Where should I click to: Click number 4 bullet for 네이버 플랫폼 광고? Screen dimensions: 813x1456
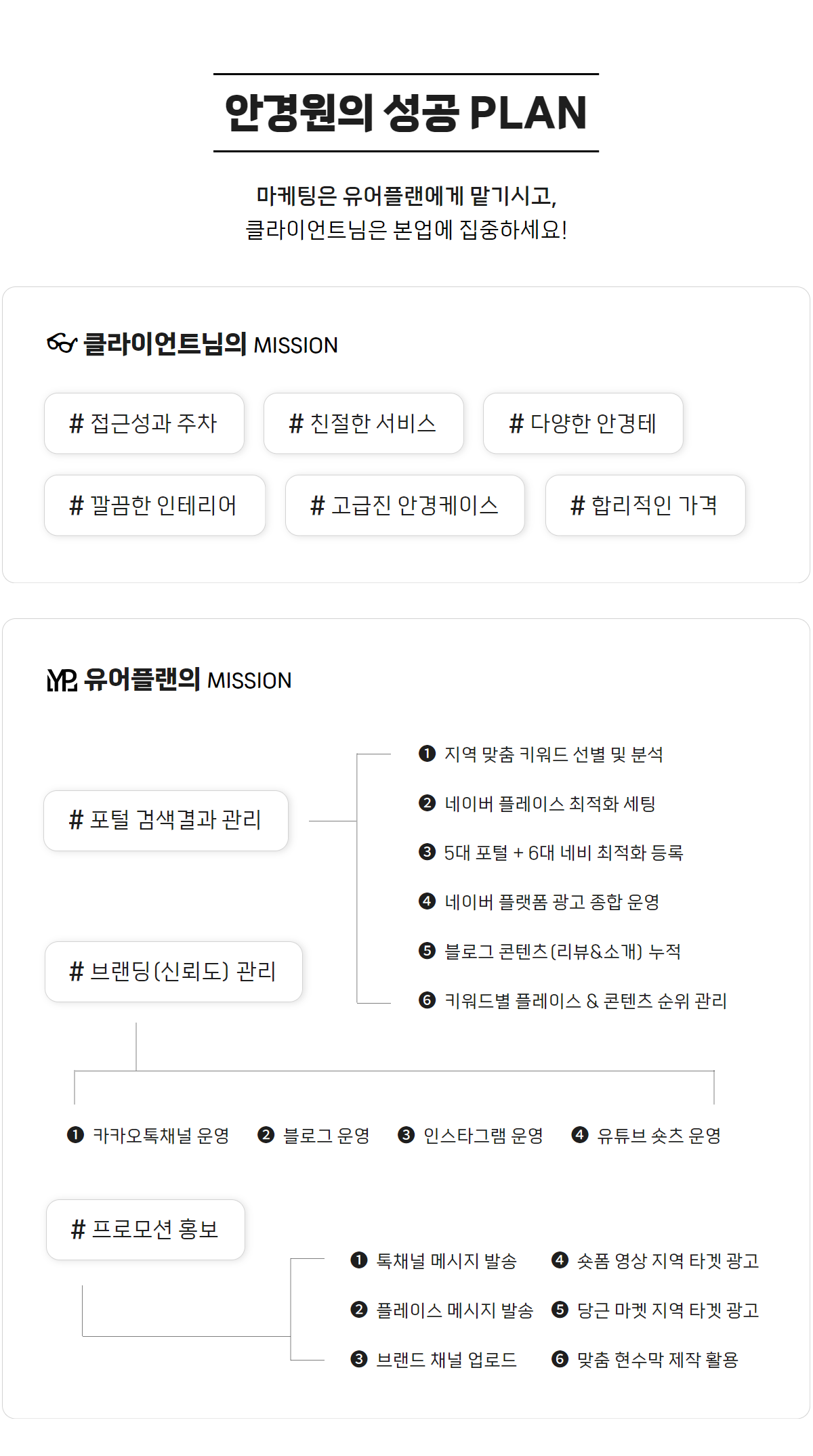[x=427, y=901]
